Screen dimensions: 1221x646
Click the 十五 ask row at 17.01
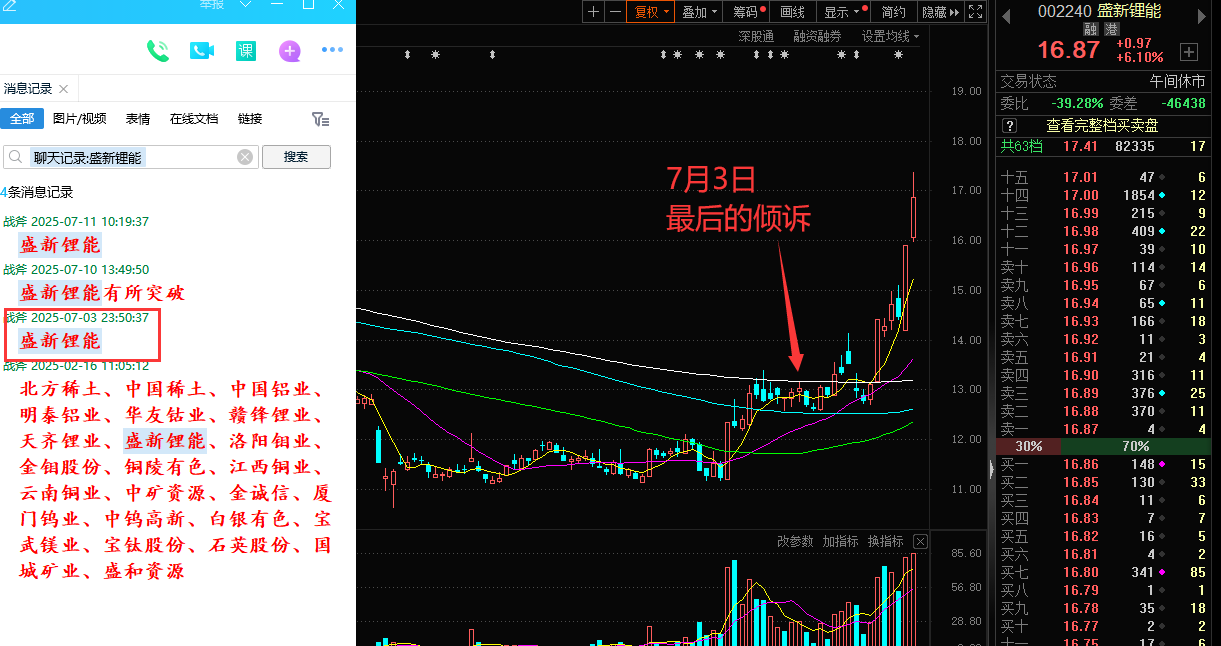(x=1104, y=177)
